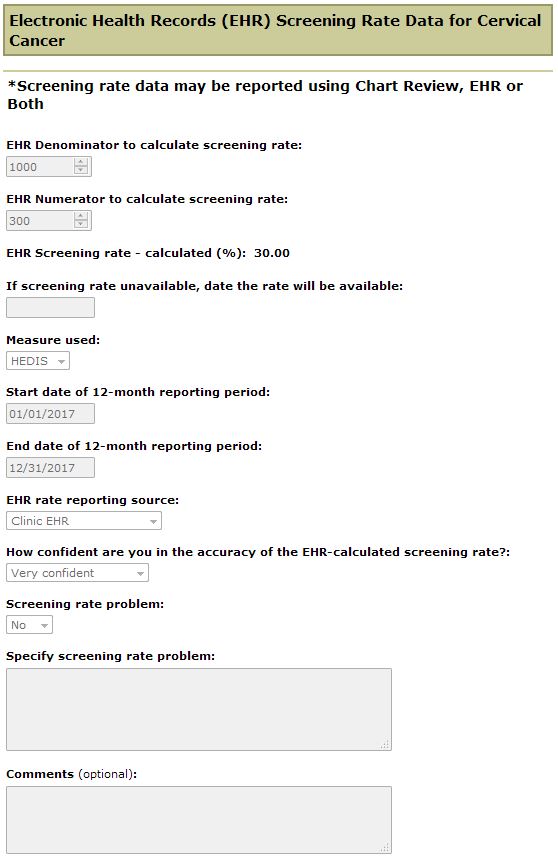The width and height of the screenshot is (558, 861).
Task: Select the end date field 12/31/2017
Action: point(51,468)
